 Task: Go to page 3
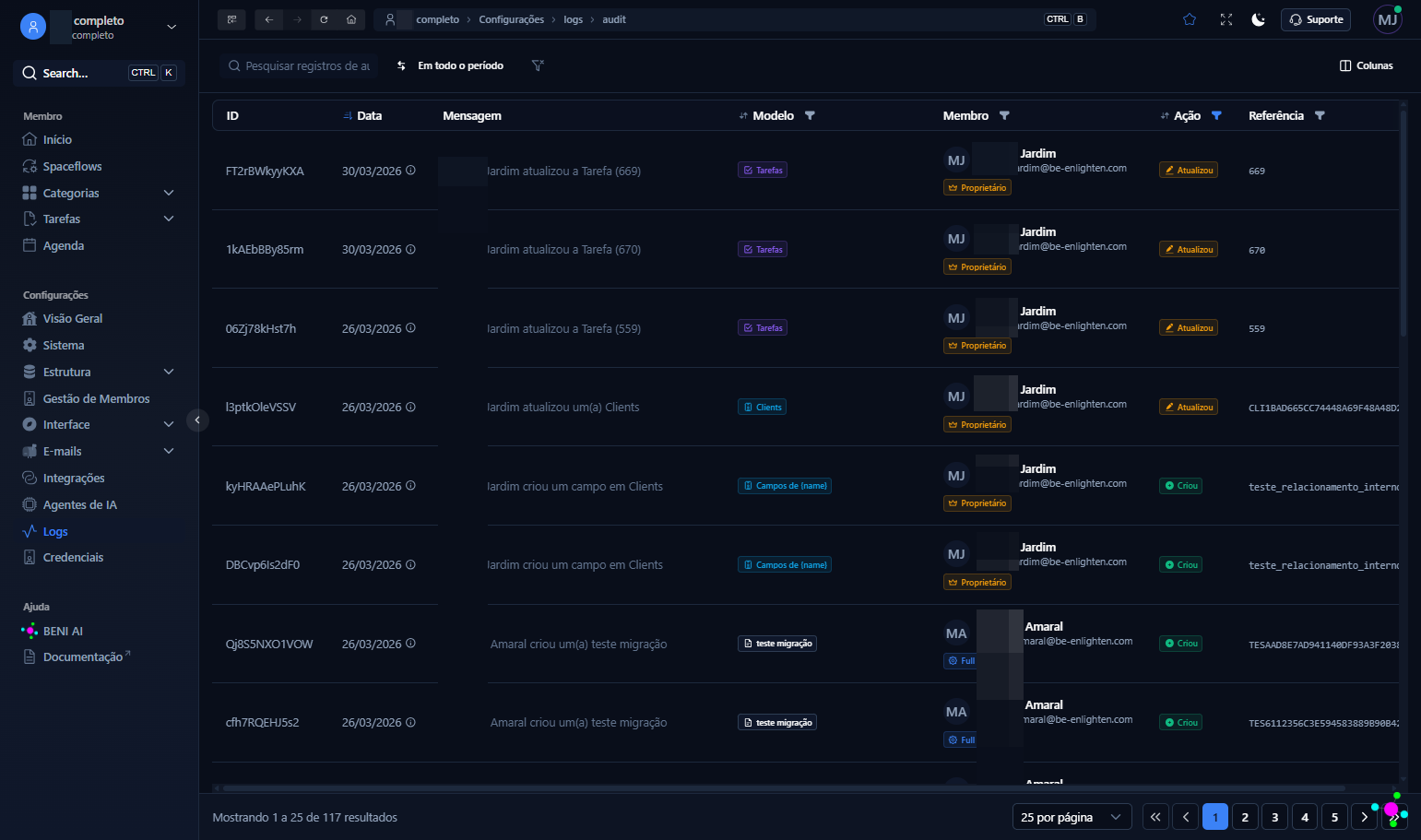1275,817
